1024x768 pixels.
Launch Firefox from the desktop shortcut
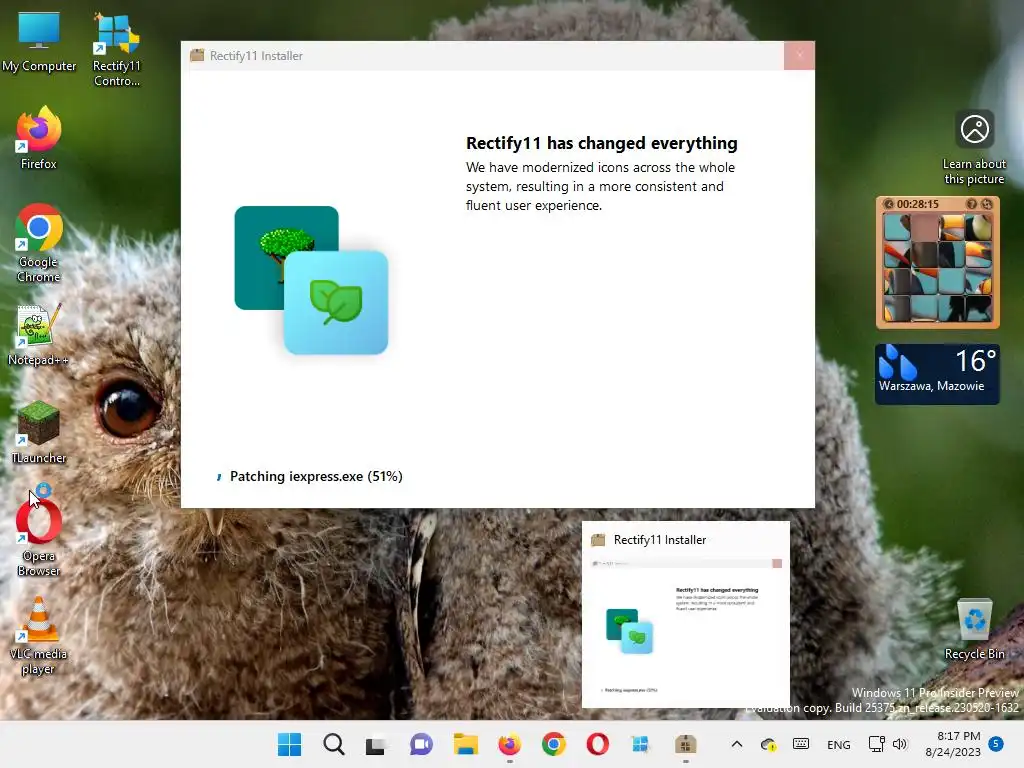tap(39, 139)
